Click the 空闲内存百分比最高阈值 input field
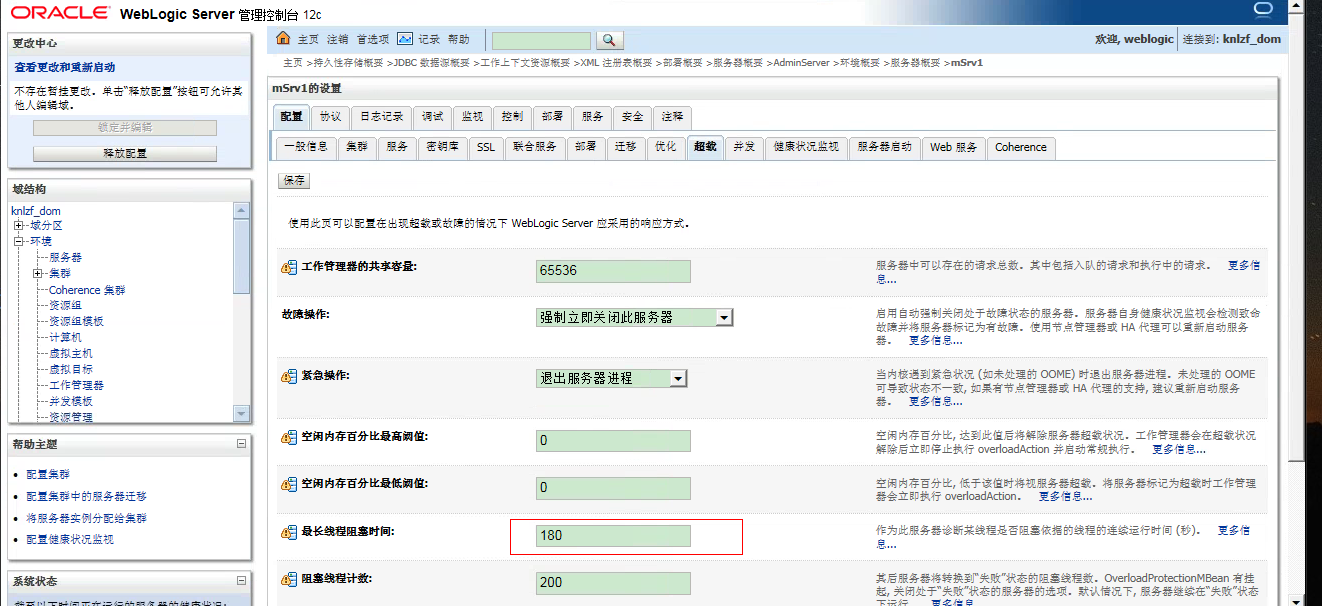The height and width of the screenshot is (606, 1322). tap(613, 441)
